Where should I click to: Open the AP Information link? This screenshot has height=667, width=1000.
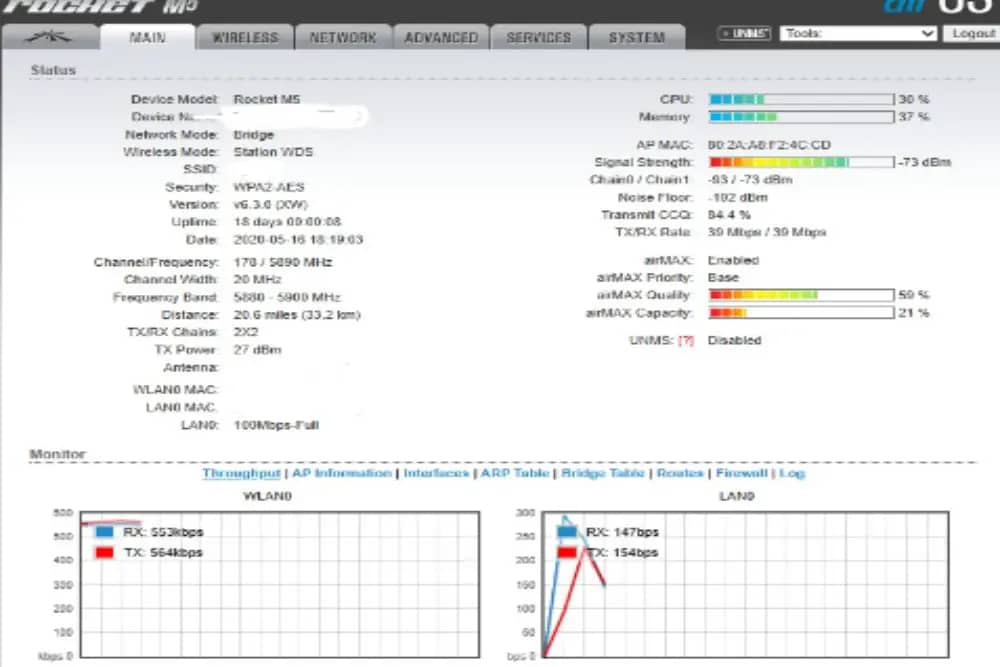[x=342, y=473]
